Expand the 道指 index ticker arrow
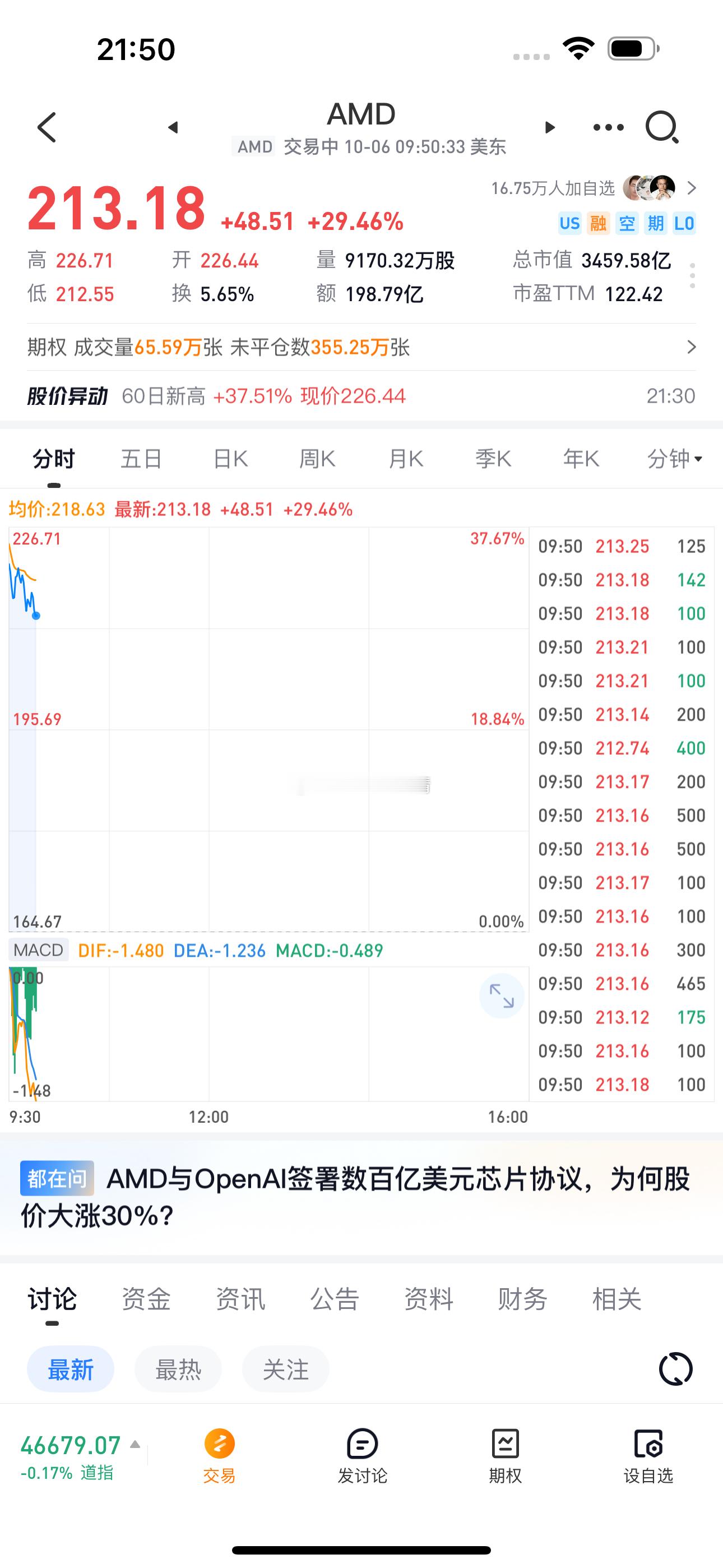The width and height of the screenshot is (723, 1568). (x=135, y=1444)
